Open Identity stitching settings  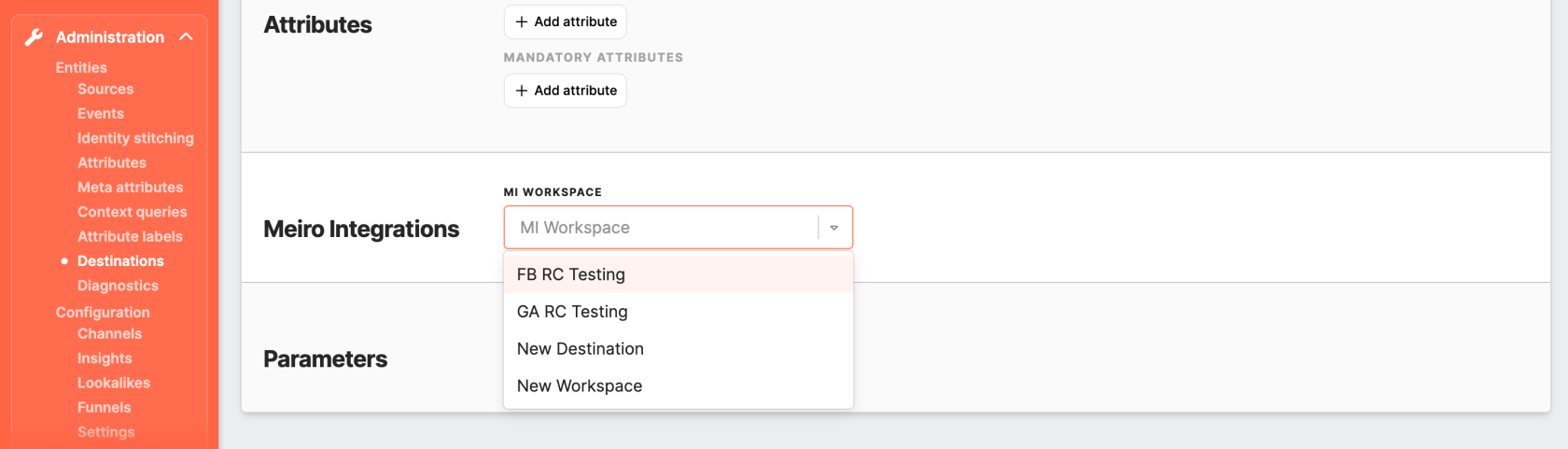pos(135,138)
